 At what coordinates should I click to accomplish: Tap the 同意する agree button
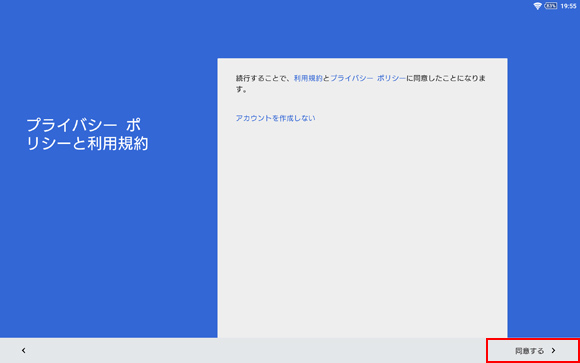[533, 350]
